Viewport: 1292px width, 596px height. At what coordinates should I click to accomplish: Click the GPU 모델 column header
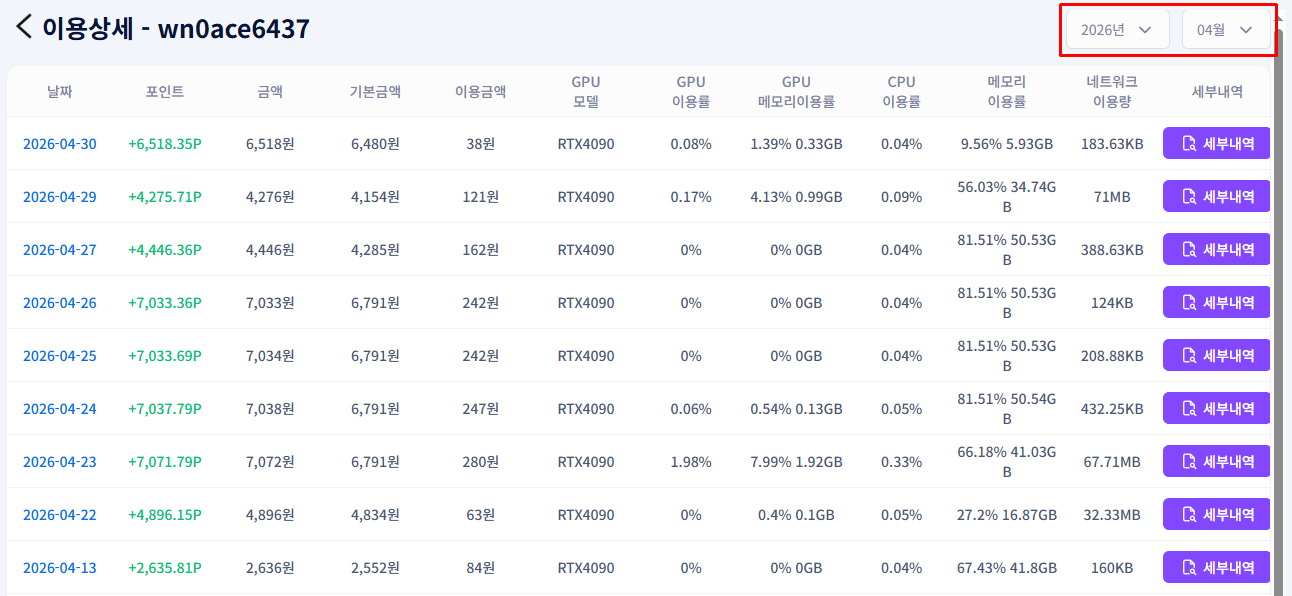586,92
